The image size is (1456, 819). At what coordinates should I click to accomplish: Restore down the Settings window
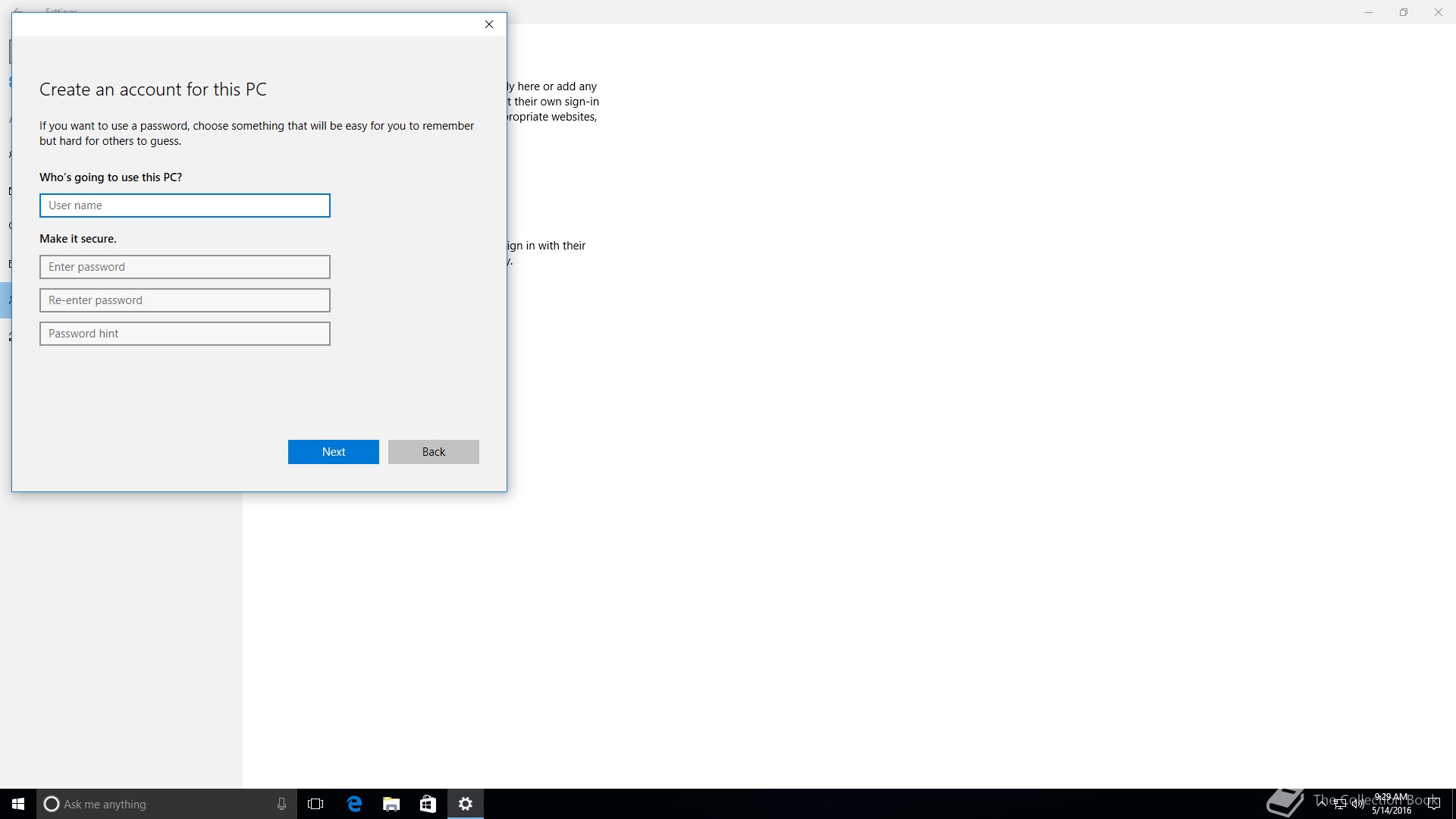click(x=1404, y=12)
